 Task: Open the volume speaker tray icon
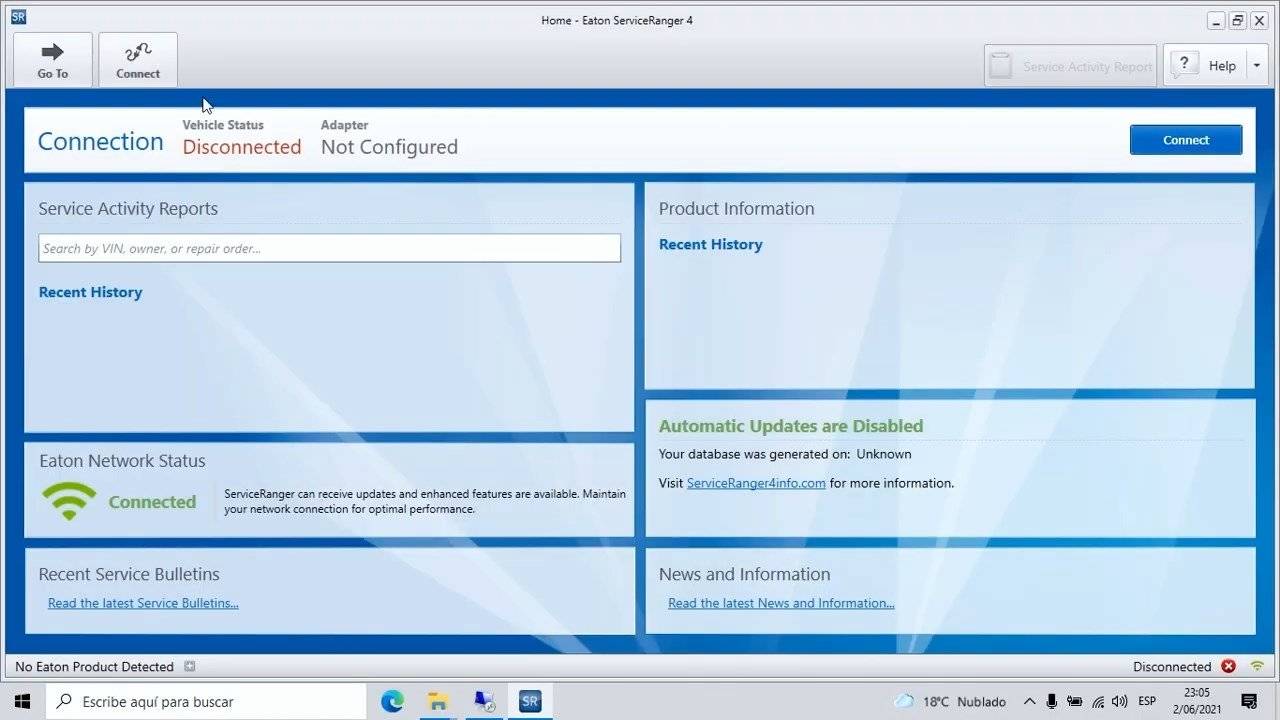tap(1120, 701)
